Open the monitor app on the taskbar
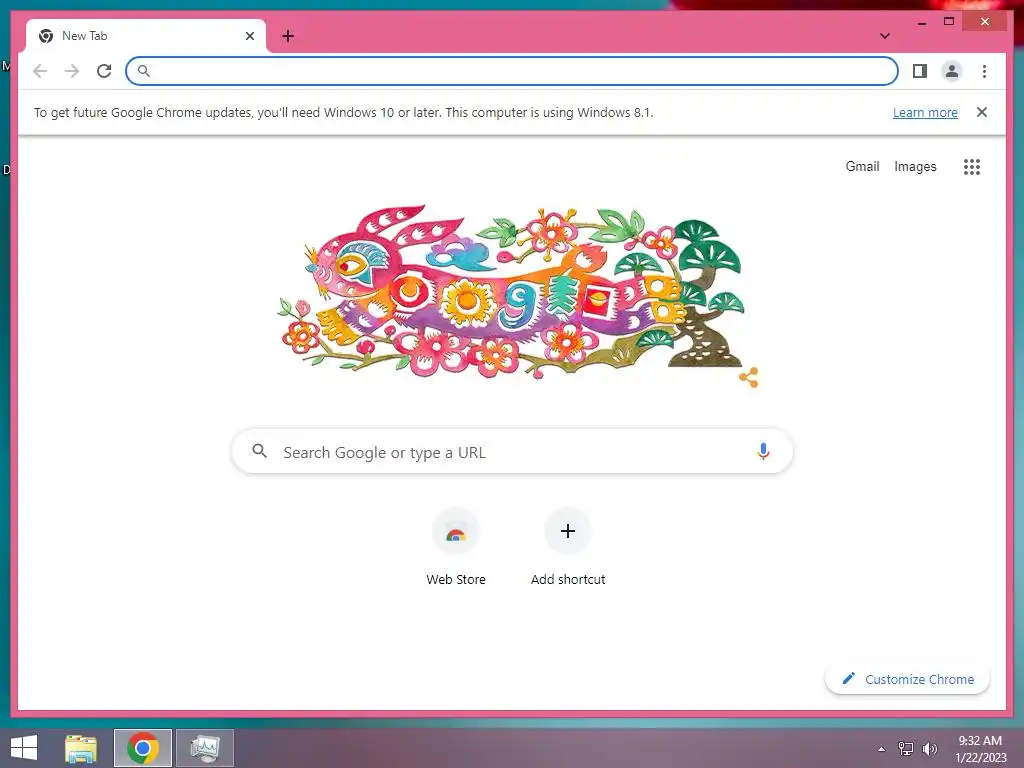This screenshot has width=1024, height=768. [205, 748]
